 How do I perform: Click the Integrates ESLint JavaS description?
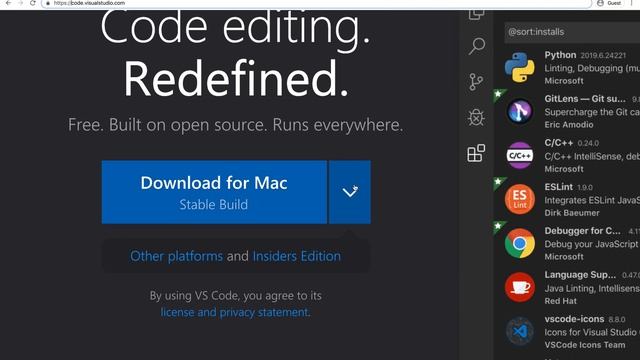[592, 200]
